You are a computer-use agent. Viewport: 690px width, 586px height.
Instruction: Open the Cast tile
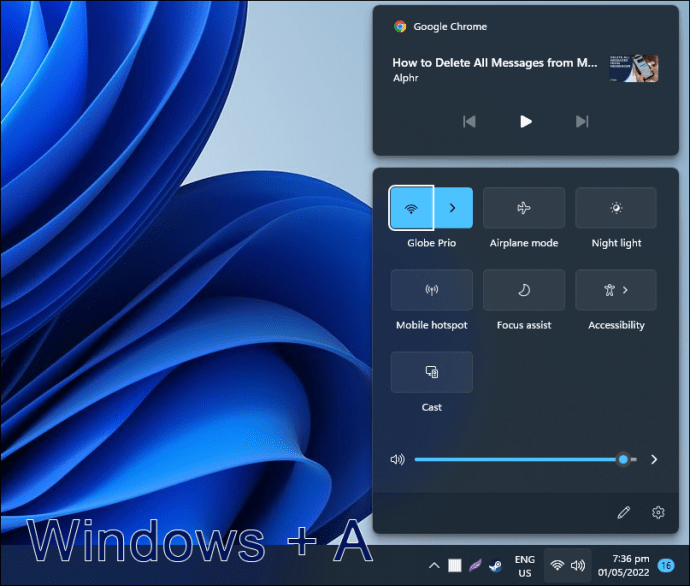click(432, 372)
